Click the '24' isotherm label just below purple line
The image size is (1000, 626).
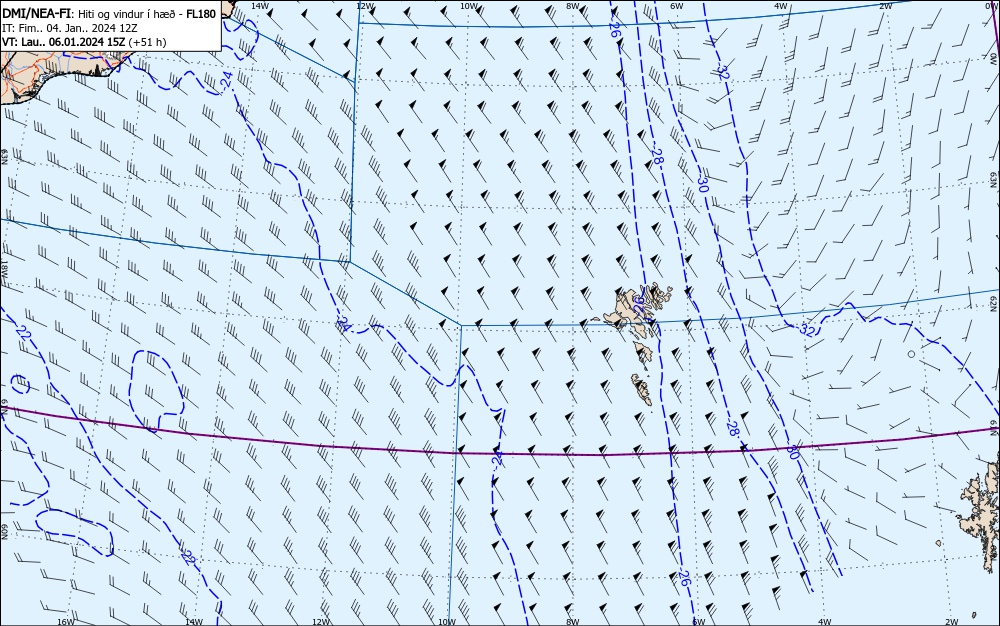pos(497,457)
